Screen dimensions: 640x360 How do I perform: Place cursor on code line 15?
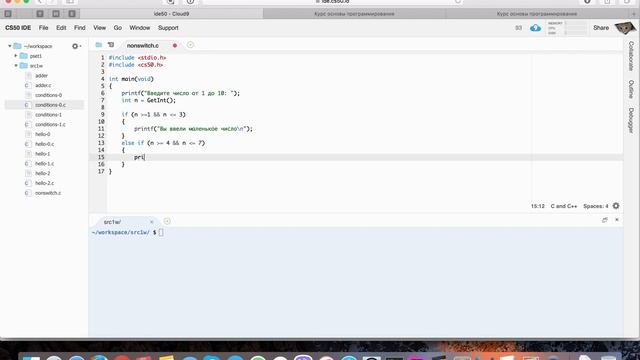tap(365, 157)
